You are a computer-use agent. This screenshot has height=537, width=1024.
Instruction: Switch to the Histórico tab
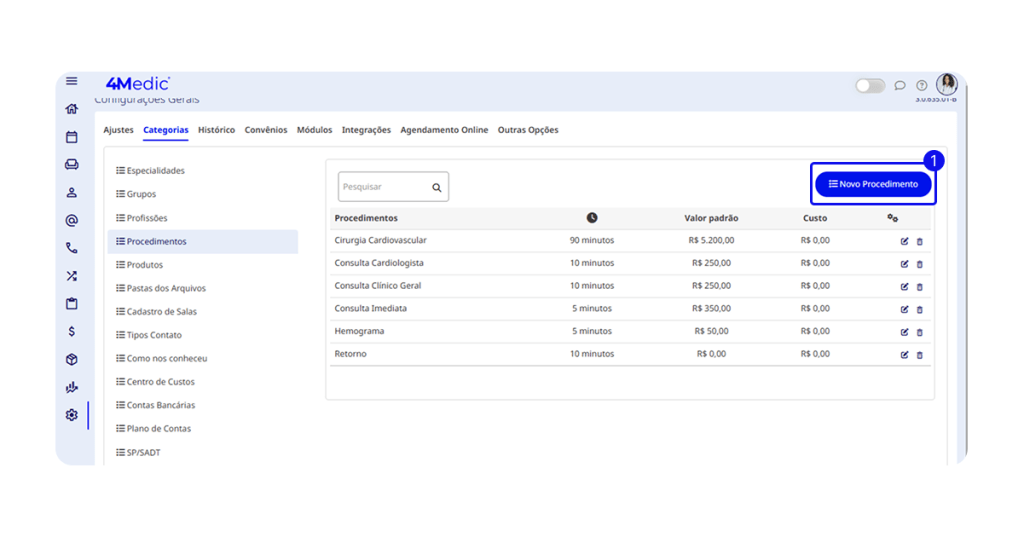pos(216,130)
